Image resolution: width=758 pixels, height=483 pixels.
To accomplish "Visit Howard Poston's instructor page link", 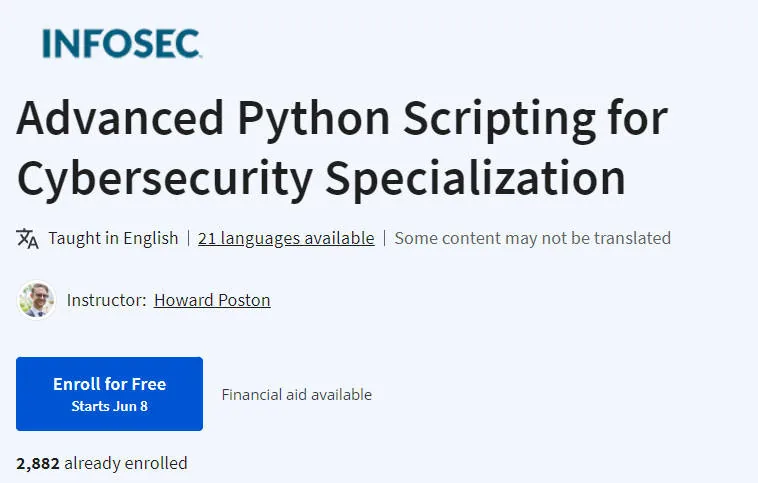I will tap(212, 300).
